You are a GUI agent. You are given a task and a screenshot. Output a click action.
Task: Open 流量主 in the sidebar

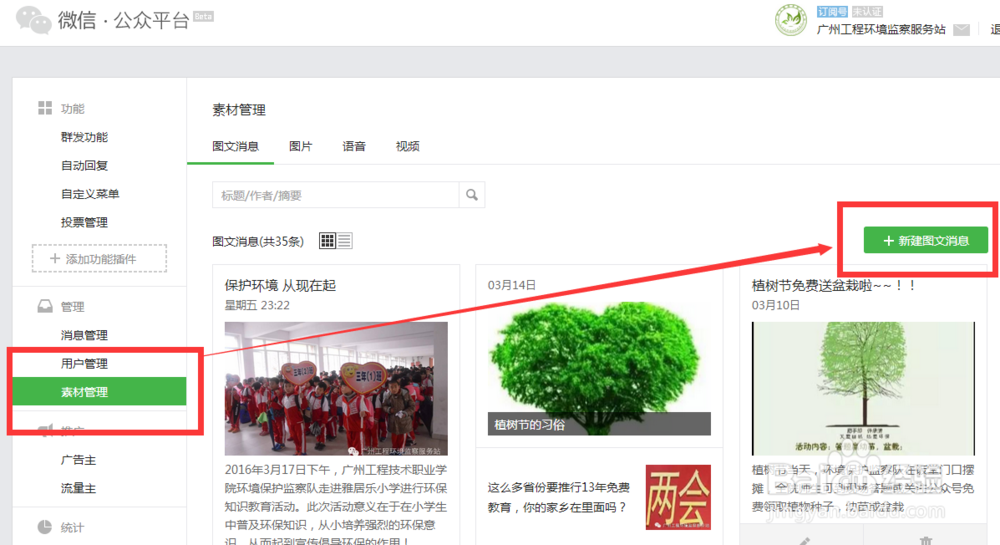click(x=78, y=488)
